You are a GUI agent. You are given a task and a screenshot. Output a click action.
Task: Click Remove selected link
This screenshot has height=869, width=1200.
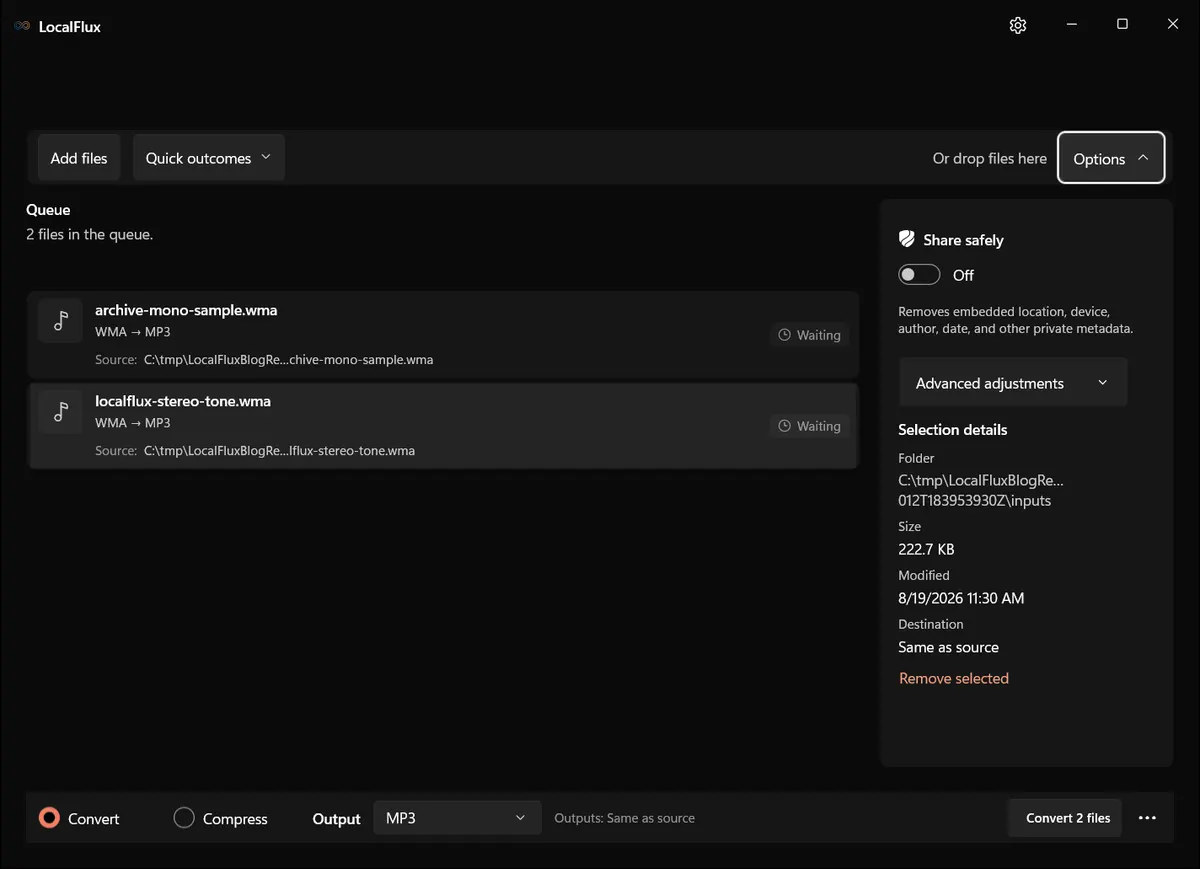954,678
